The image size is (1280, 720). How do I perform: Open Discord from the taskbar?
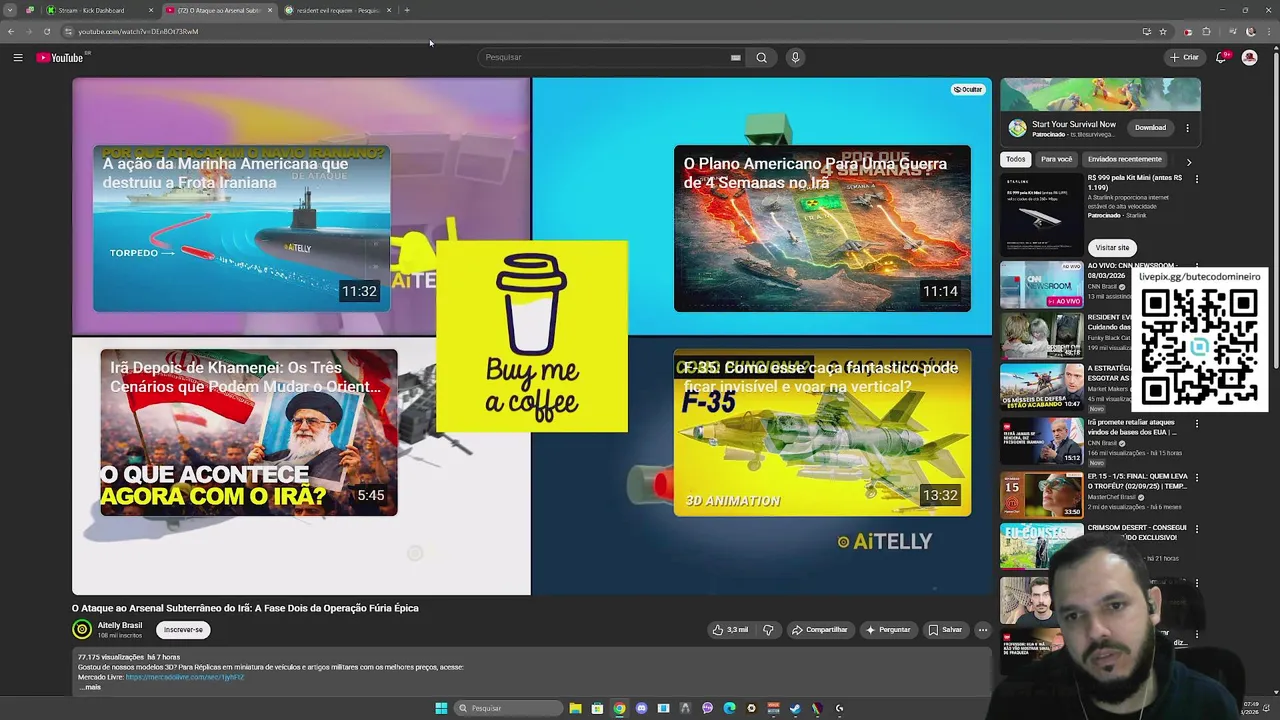tap(641, 708)
